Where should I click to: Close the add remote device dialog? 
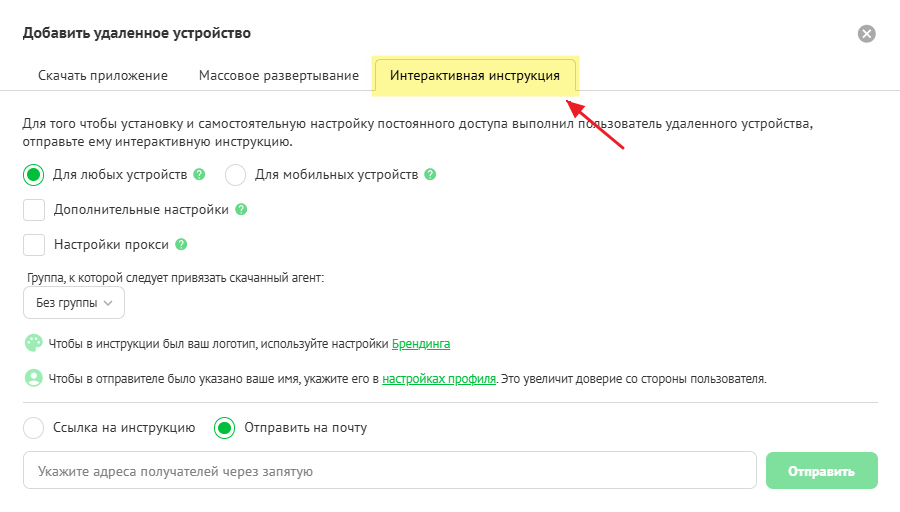pos(867,33)
